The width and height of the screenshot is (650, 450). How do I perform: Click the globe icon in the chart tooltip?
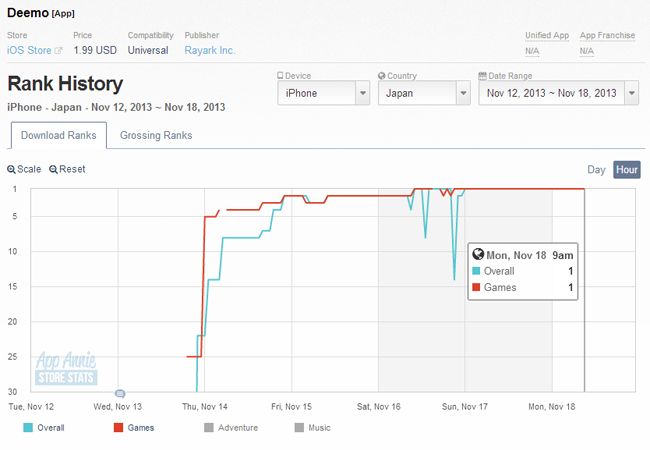click(478, 254)
